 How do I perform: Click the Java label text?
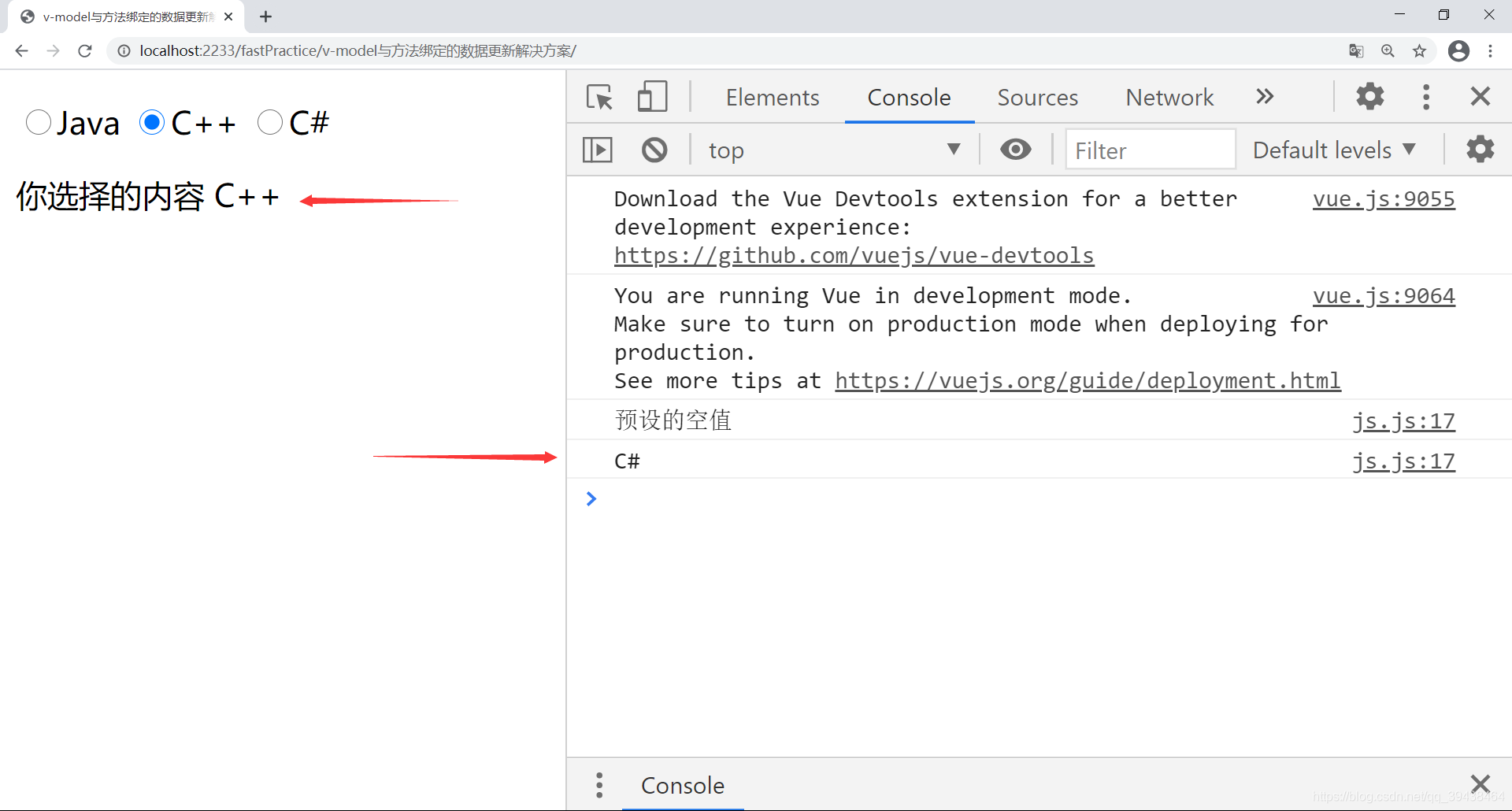pos(87,124)
